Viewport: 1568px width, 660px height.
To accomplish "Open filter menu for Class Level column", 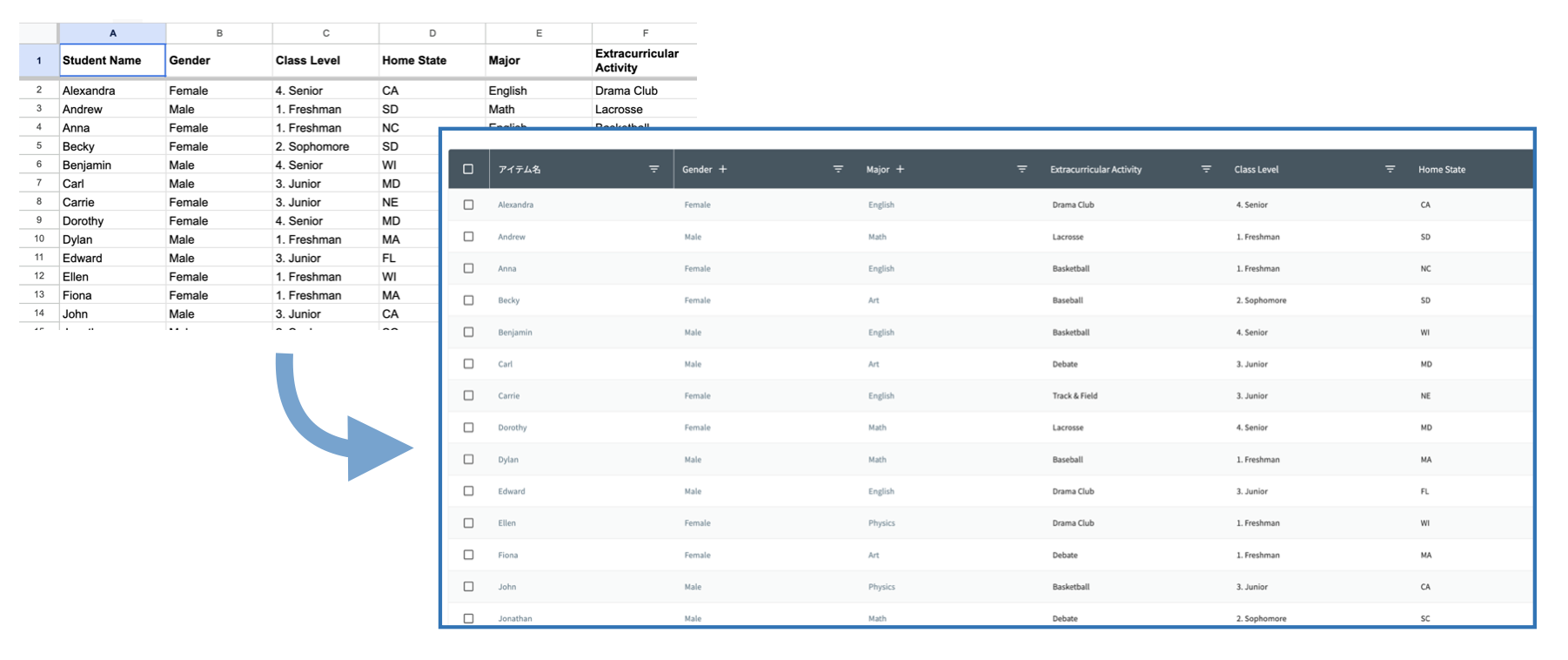I will [1390, 169].
